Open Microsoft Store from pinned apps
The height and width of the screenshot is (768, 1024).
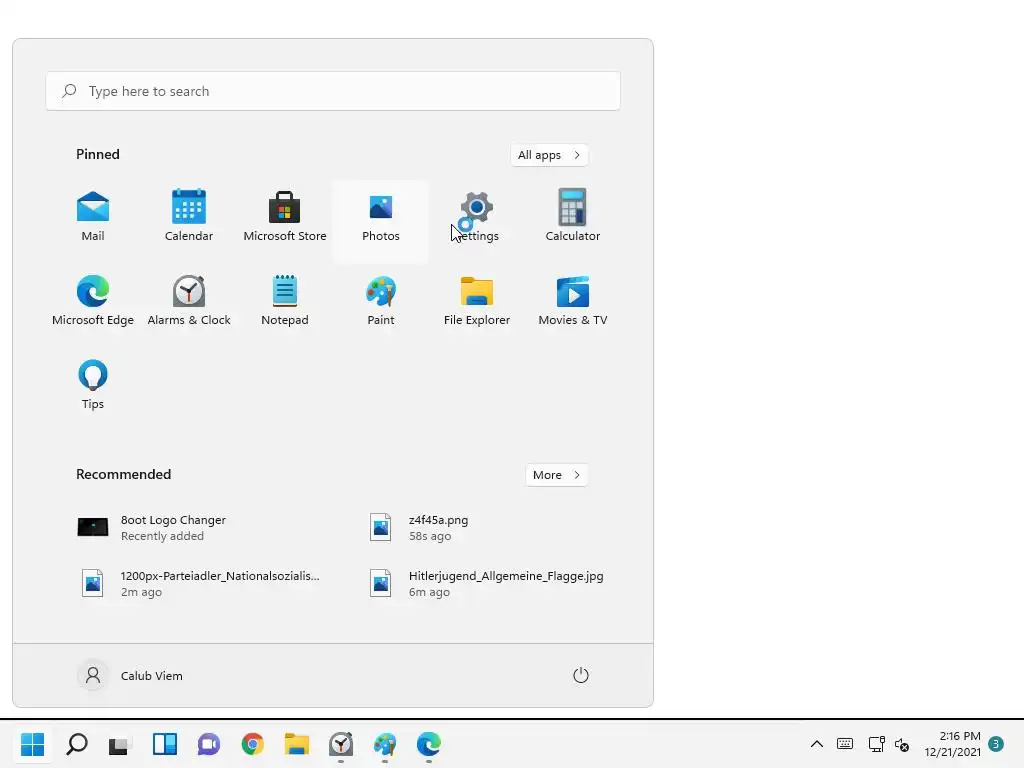click(285, 218)
